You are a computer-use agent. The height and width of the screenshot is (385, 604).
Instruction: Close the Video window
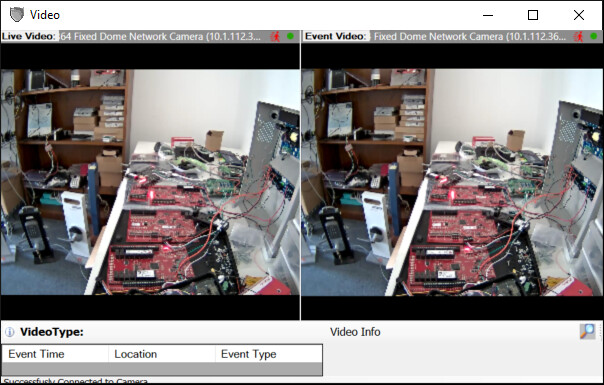pos(579,15)
